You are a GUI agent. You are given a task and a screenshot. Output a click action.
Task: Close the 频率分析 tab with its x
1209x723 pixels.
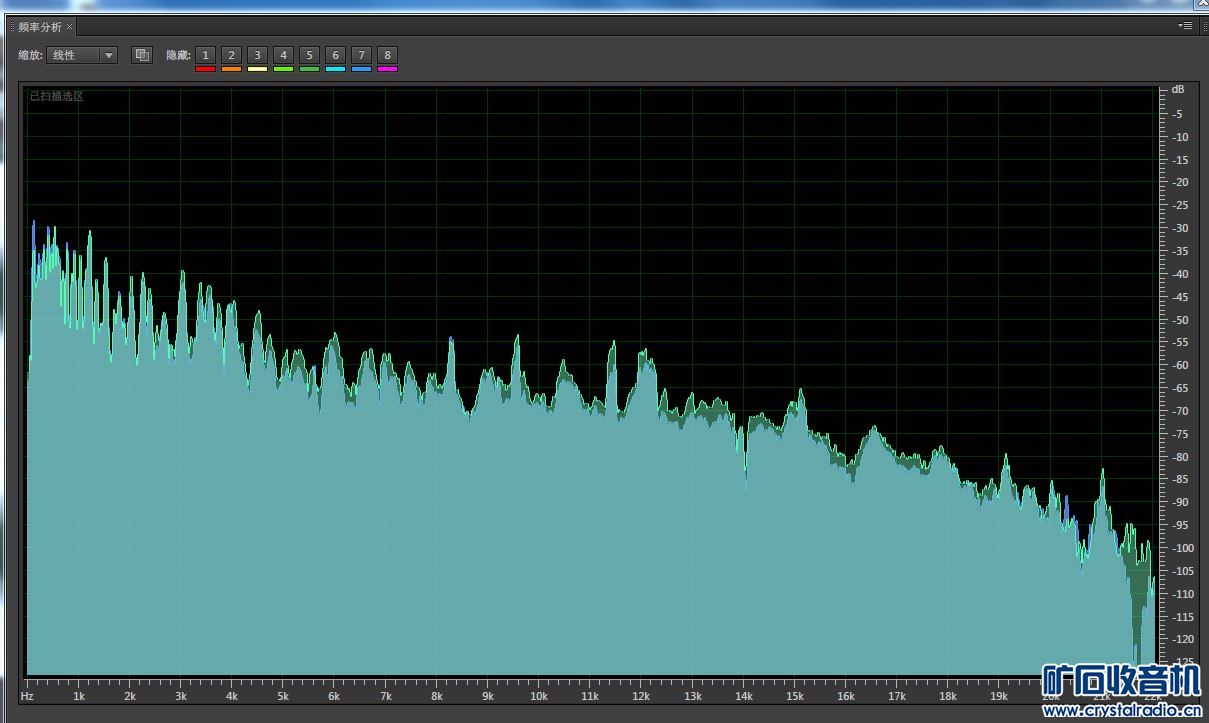coord(70,27)
